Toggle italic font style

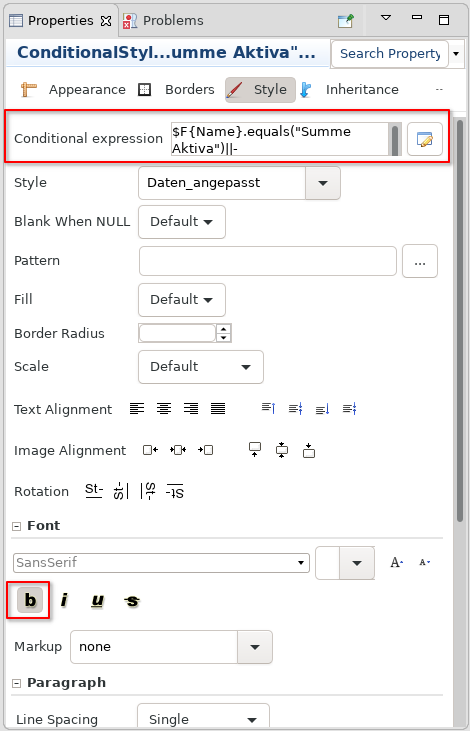(64, 600)
